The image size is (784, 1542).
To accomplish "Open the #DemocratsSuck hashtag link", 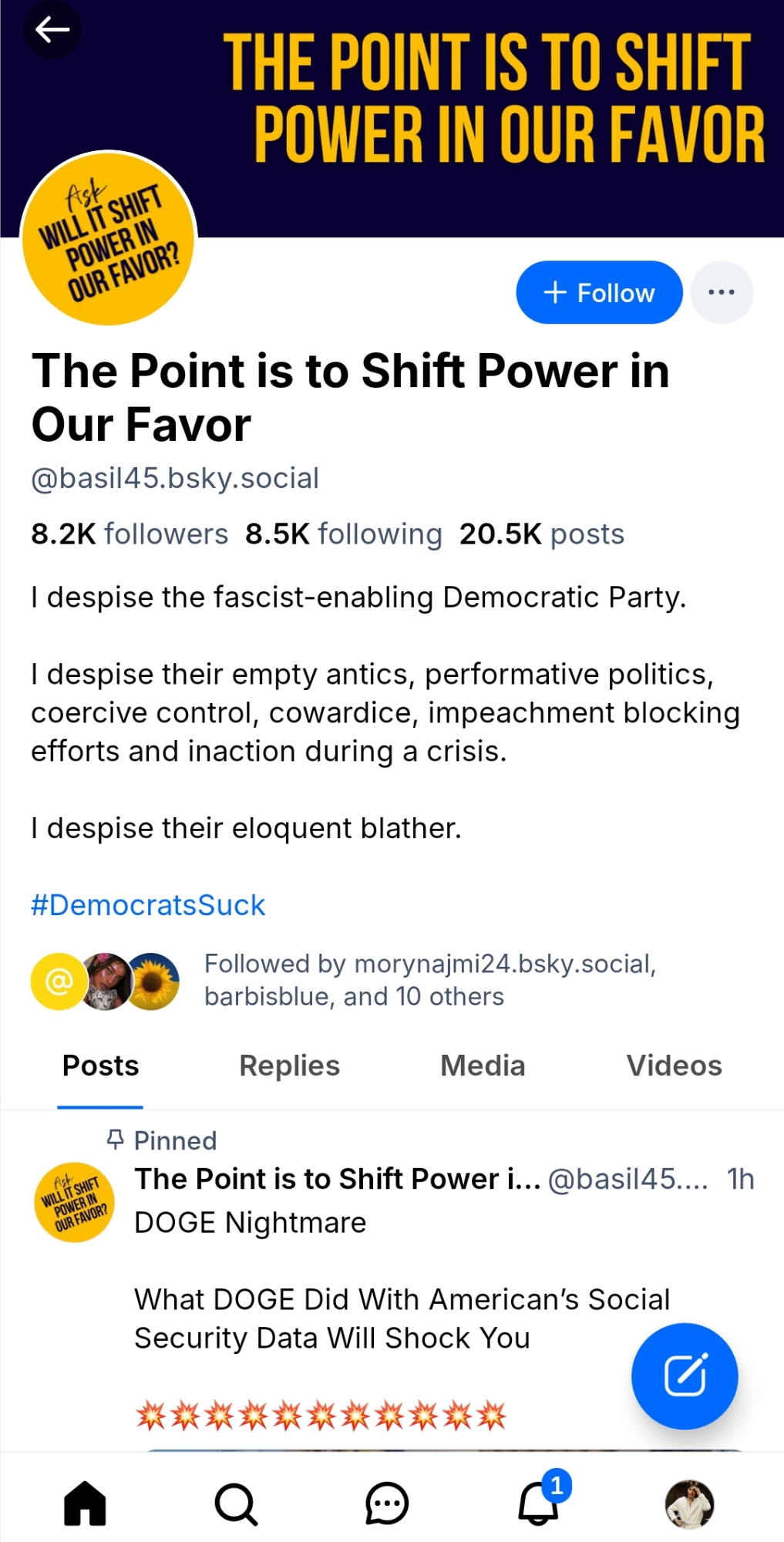I will click(148, 905).
